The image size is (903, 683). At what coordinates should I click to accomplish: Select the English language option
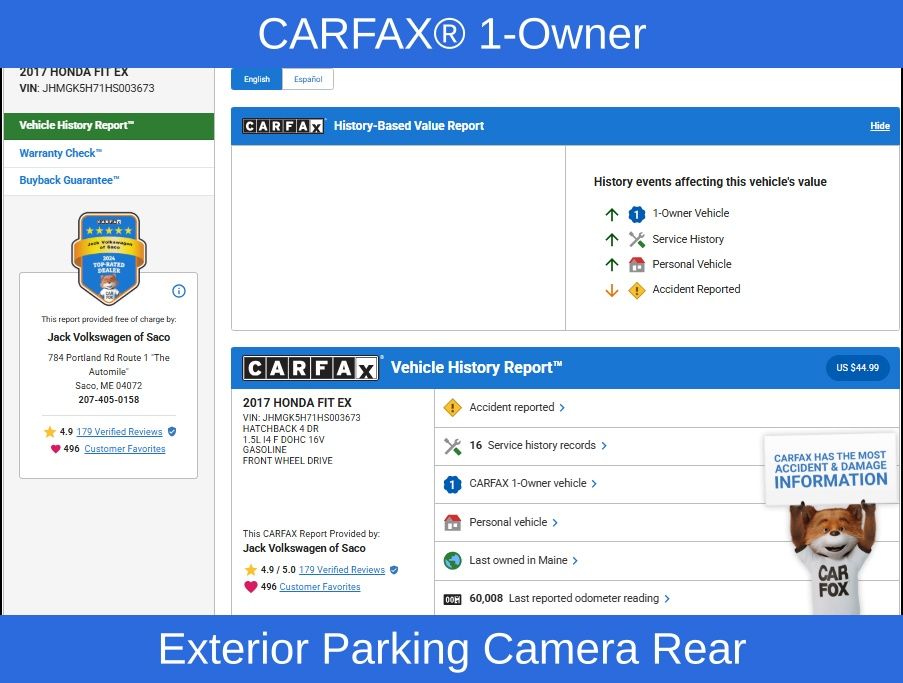coord(257,80)
